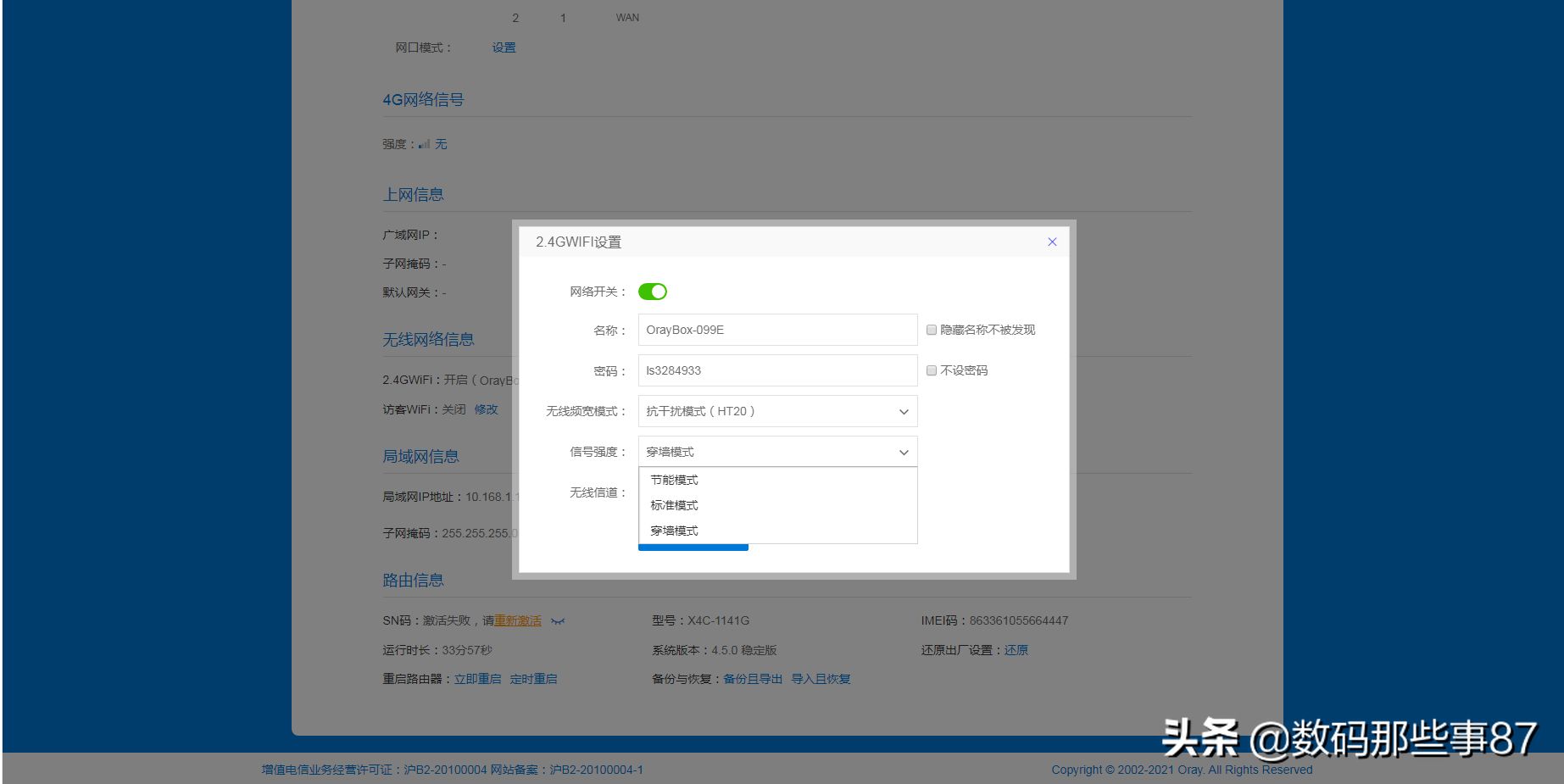The image size is (1564, 784).
Task: Click the 重新激活 link
Action: tap(517, 620)
